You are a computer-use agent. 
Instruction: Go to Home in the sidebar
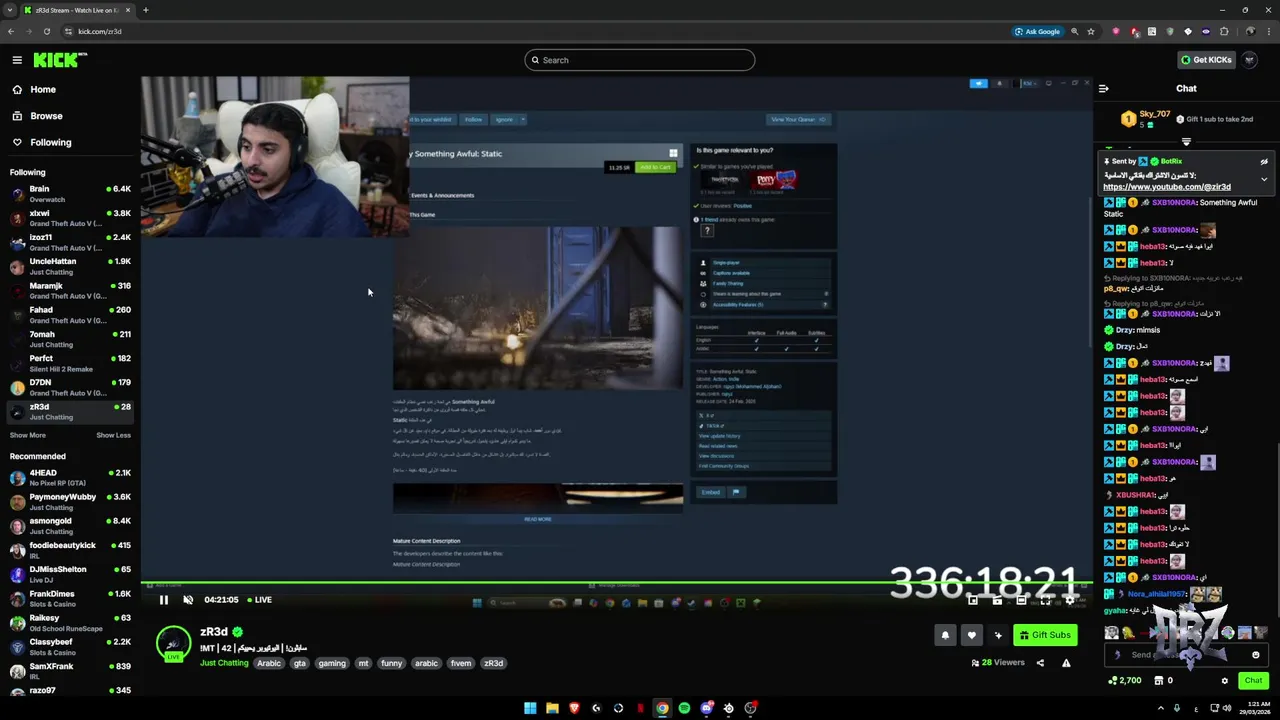point(43,89)
